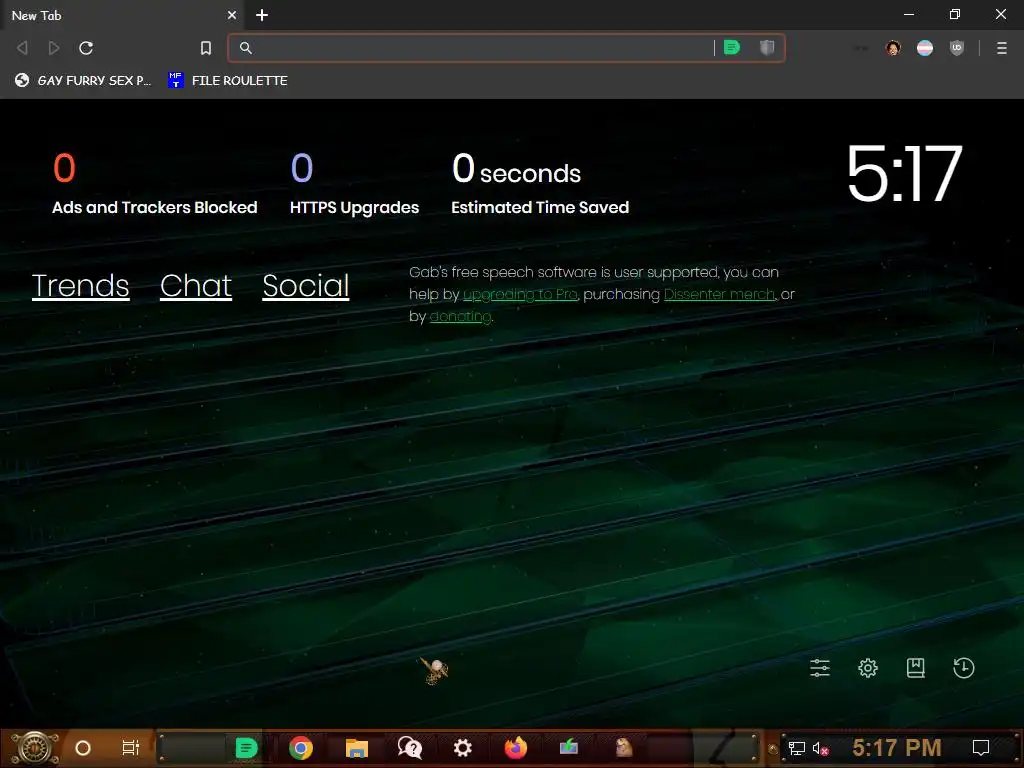Open the gray Shields icon in address bar

pyautogui.click(x=767, y=48)
